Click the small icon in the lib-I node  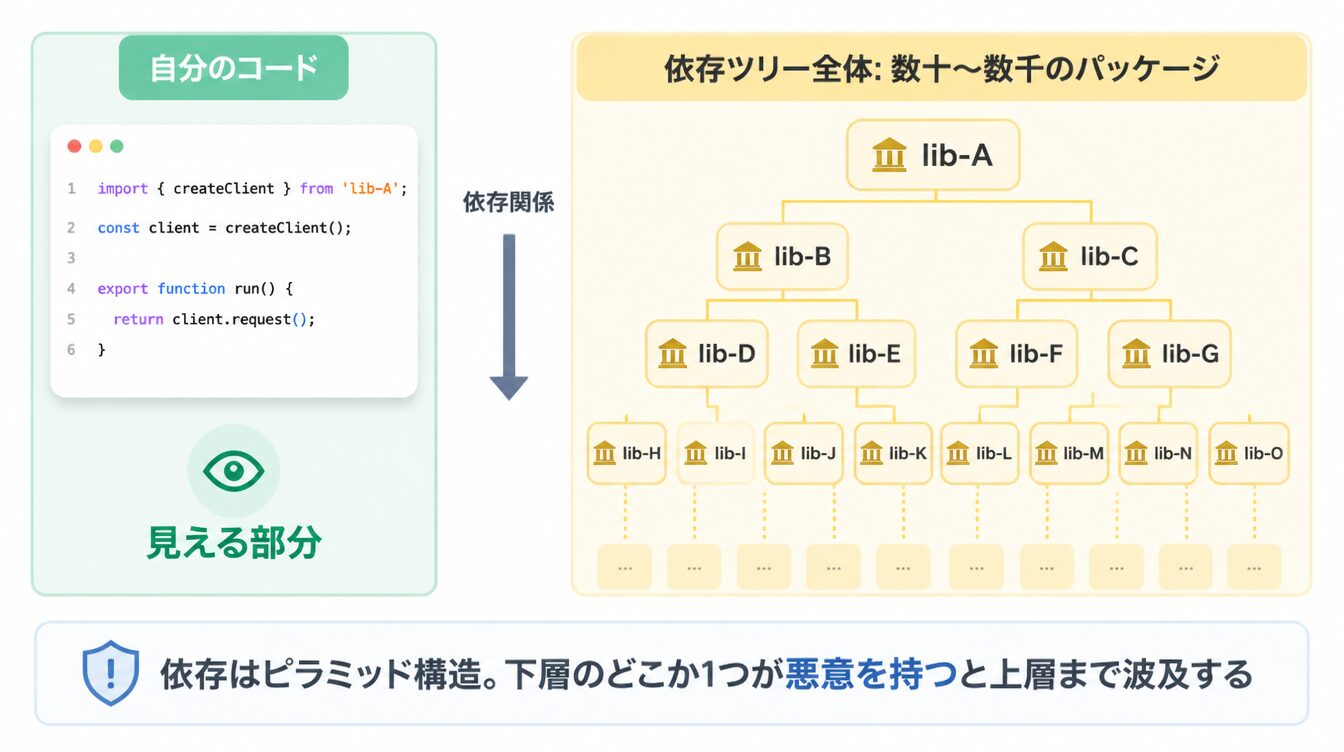coord(696,453)
